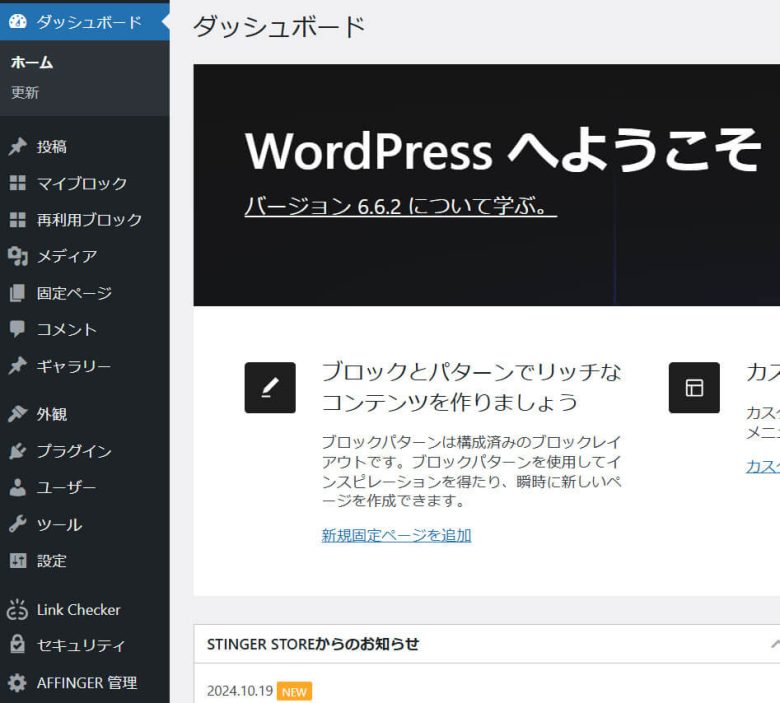Select the 更新 submenu item
This screenshot has width=780, height=703.
click(x=25, y=93)
